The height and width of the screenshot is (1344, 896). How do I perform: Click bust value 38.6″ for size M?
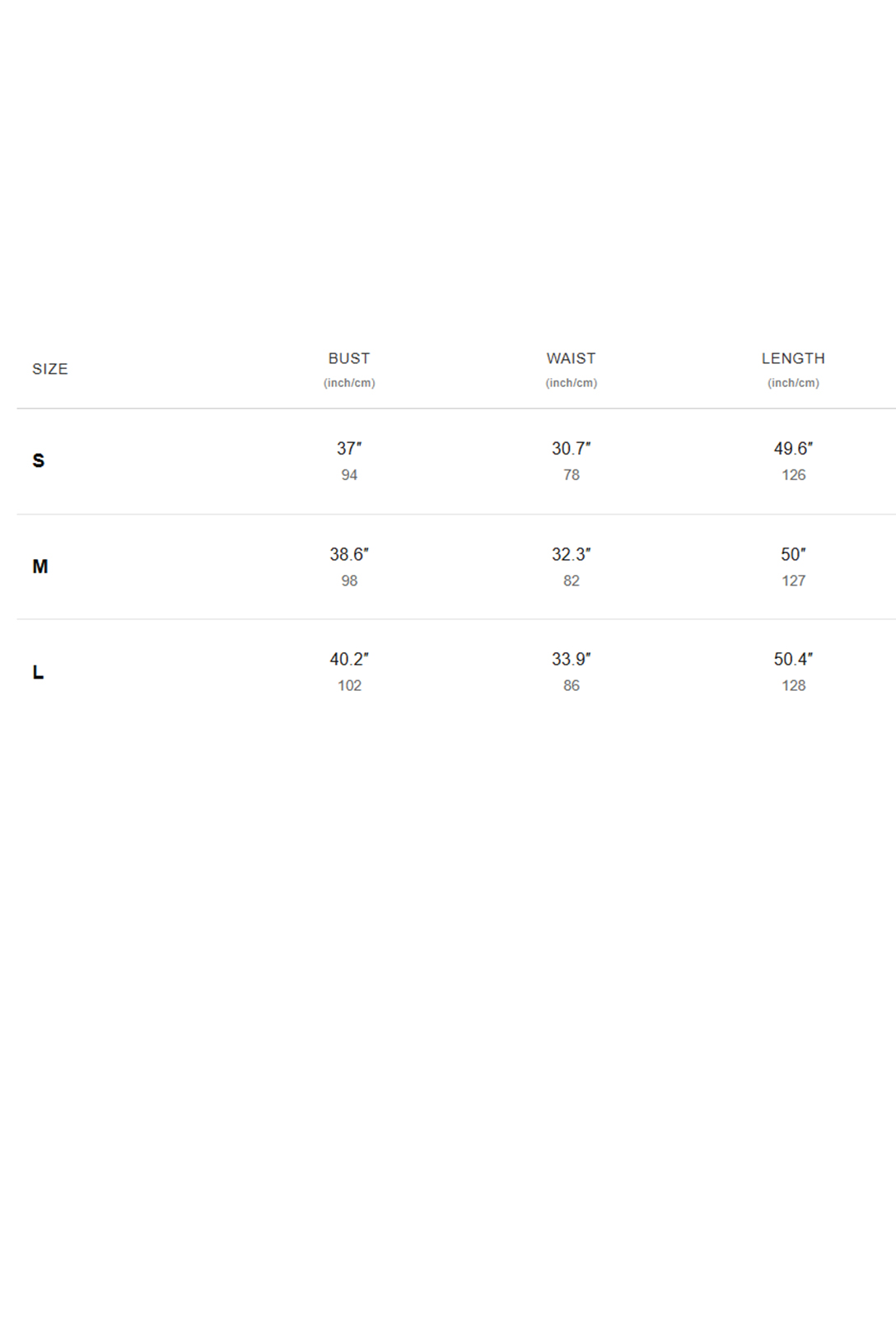pyautogui.click(x=349, y=554)
